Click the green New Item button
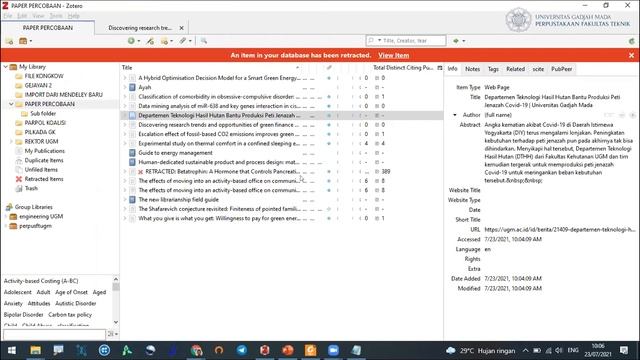This screenshot has height=360, width=640. click(133, 41)
